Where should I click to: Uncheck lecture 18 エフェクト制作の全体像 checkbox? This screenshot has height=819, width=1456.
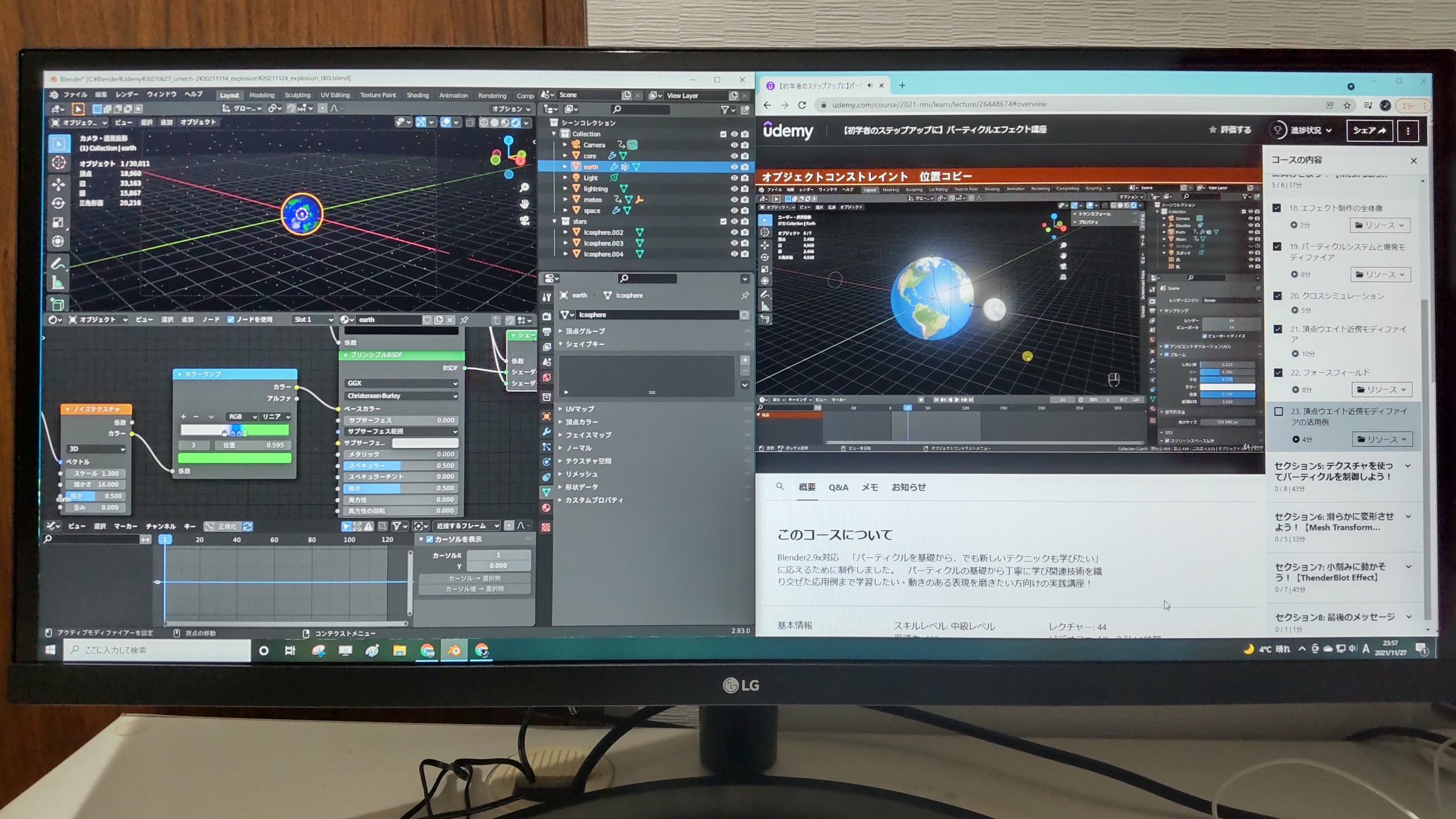click(1277, 208)
